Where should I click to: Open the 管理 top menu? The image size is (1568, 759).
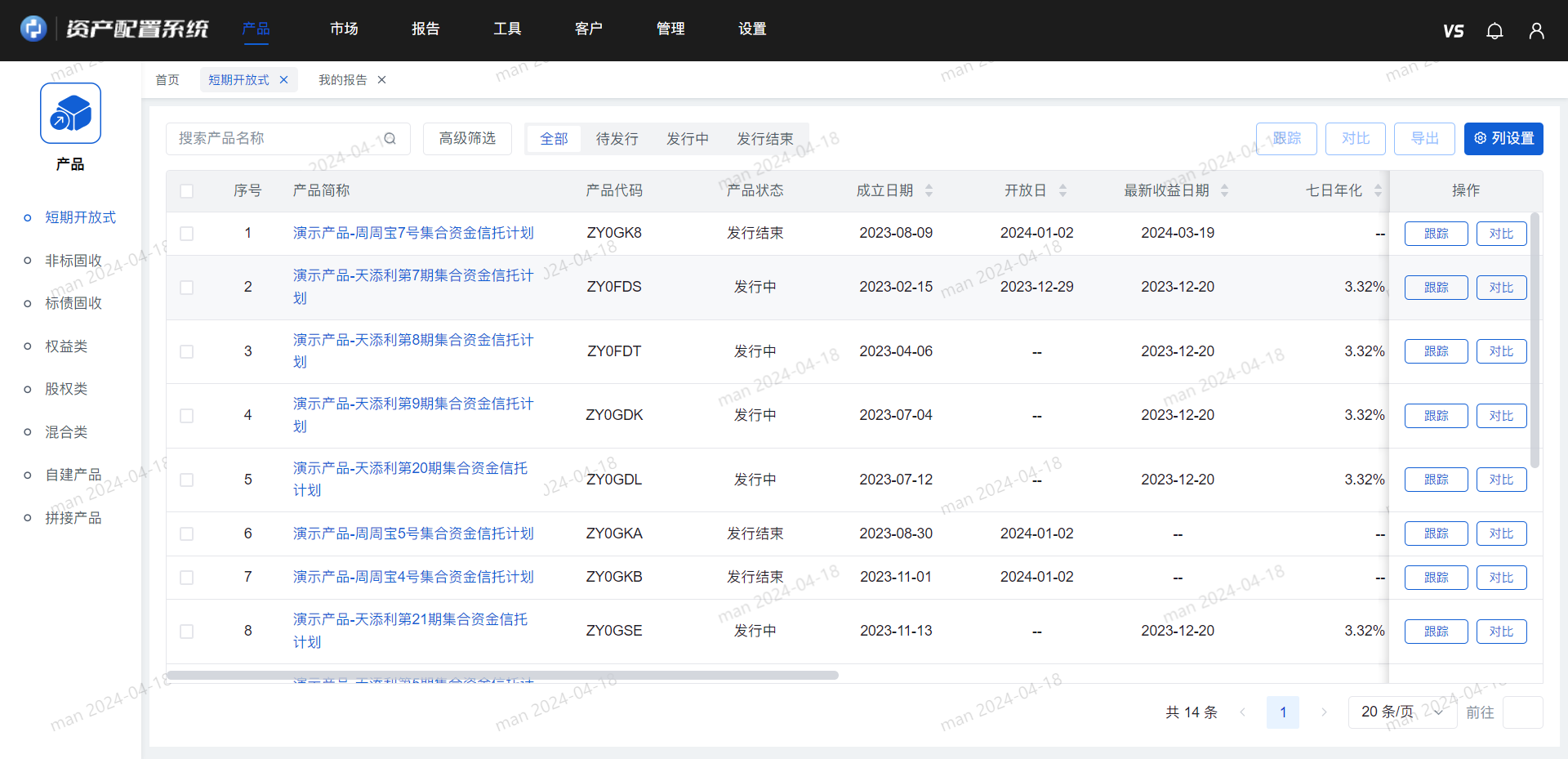[x=670, y=29]
